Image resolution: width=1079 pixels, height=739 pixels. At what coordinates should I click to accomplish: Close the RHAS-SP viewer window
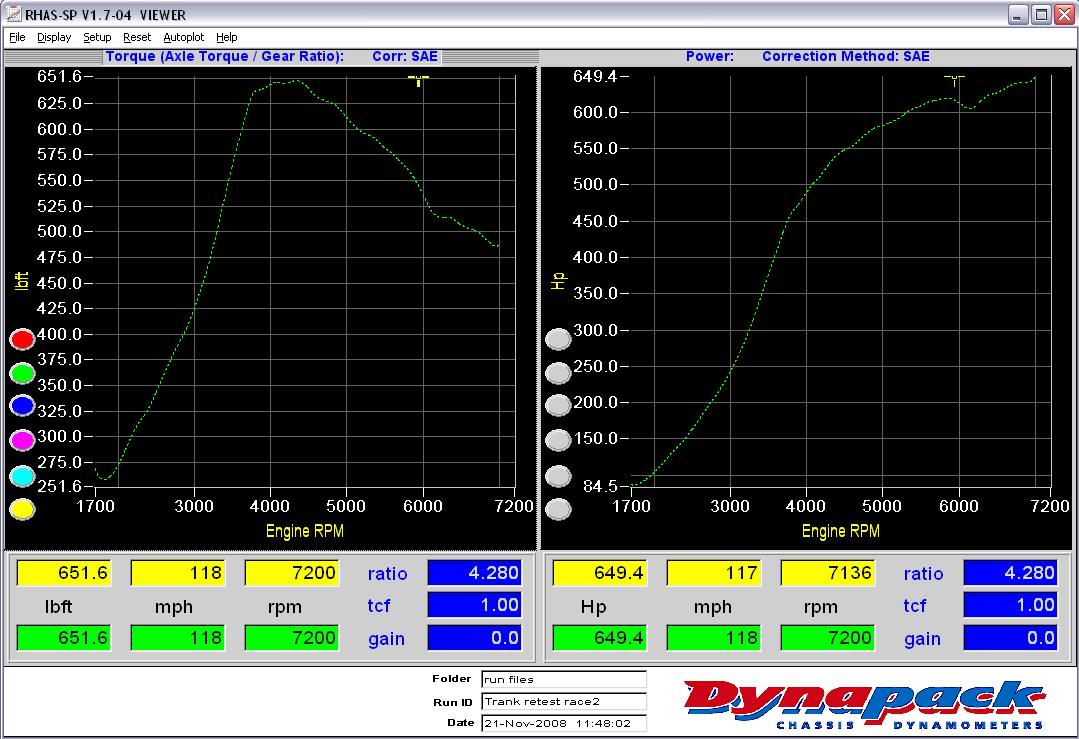1065,14
